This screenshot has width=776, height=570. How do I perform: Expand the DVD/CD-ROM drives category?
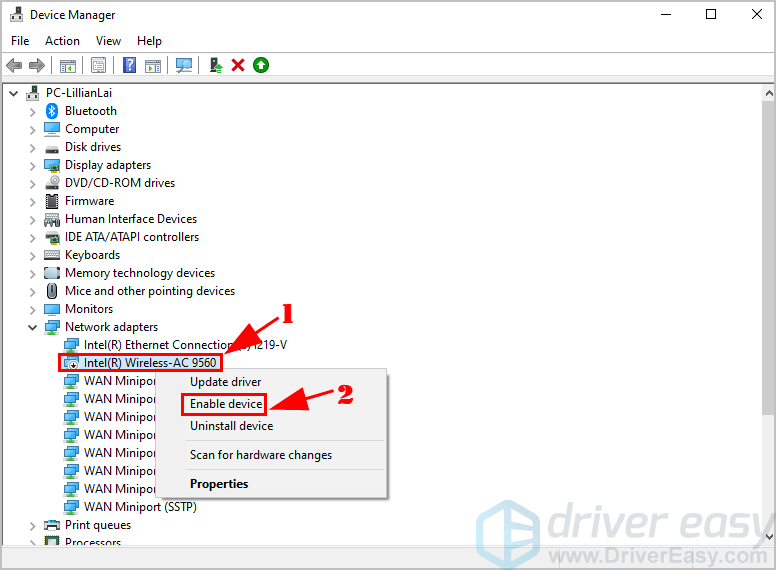pyautogui.click(x=33, y=184)
